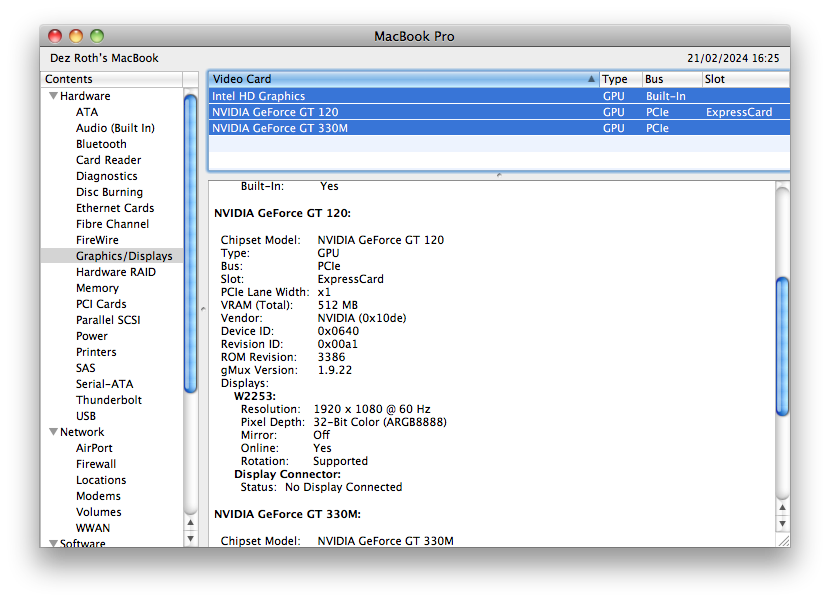830x602 pixels.
Task: Open Parallel SCSI entry
Action: click(x=108, y=320)
